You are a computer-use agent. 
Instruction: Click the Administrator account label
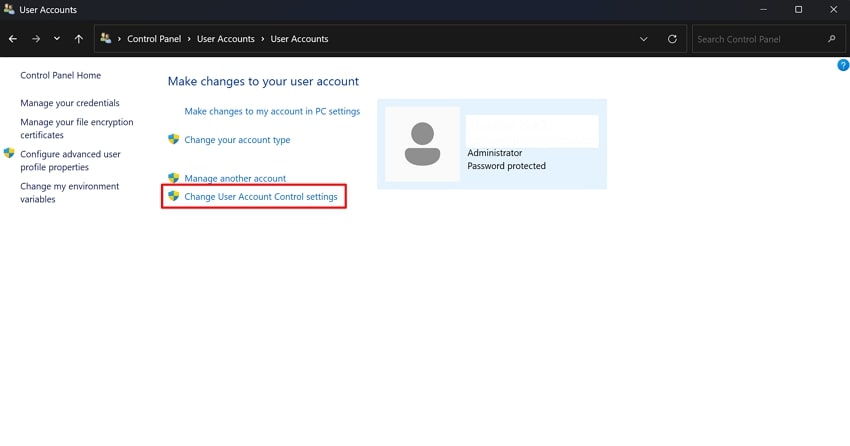494,153
